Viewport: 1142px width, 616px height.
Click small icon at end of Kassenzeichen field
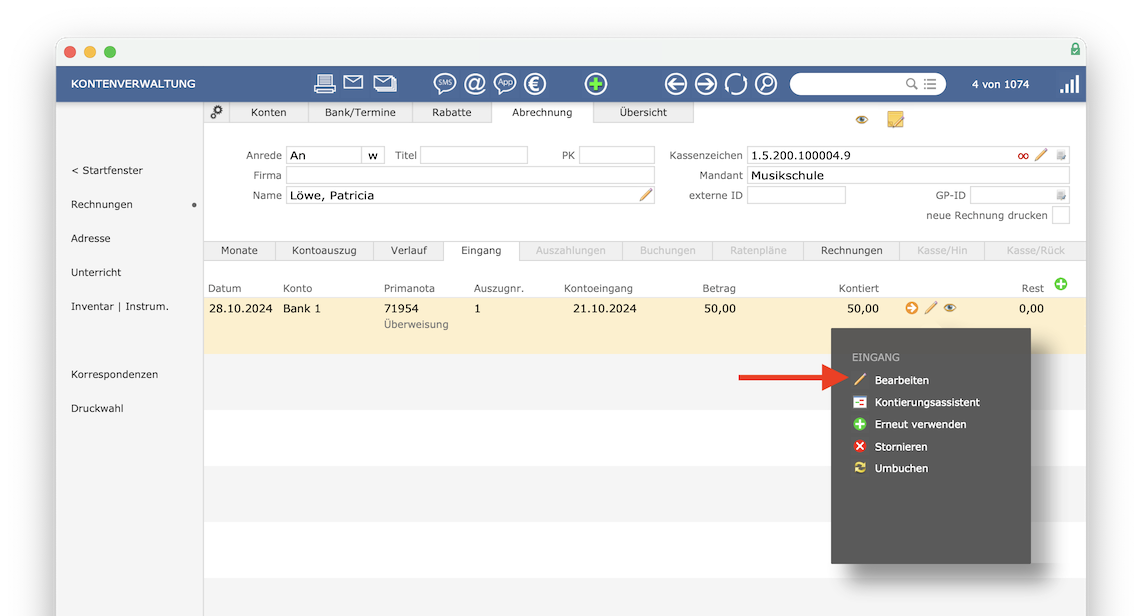(x=1061, y=155)
